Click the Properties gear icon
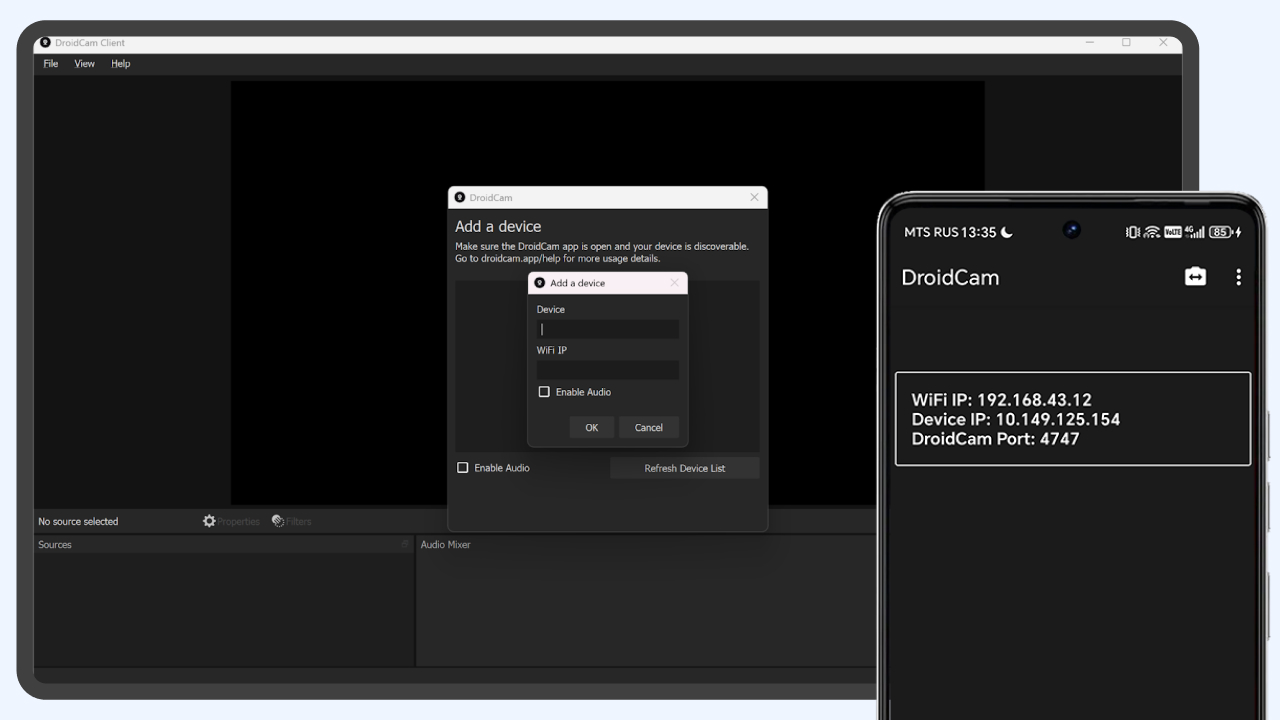 click(209, 521)
